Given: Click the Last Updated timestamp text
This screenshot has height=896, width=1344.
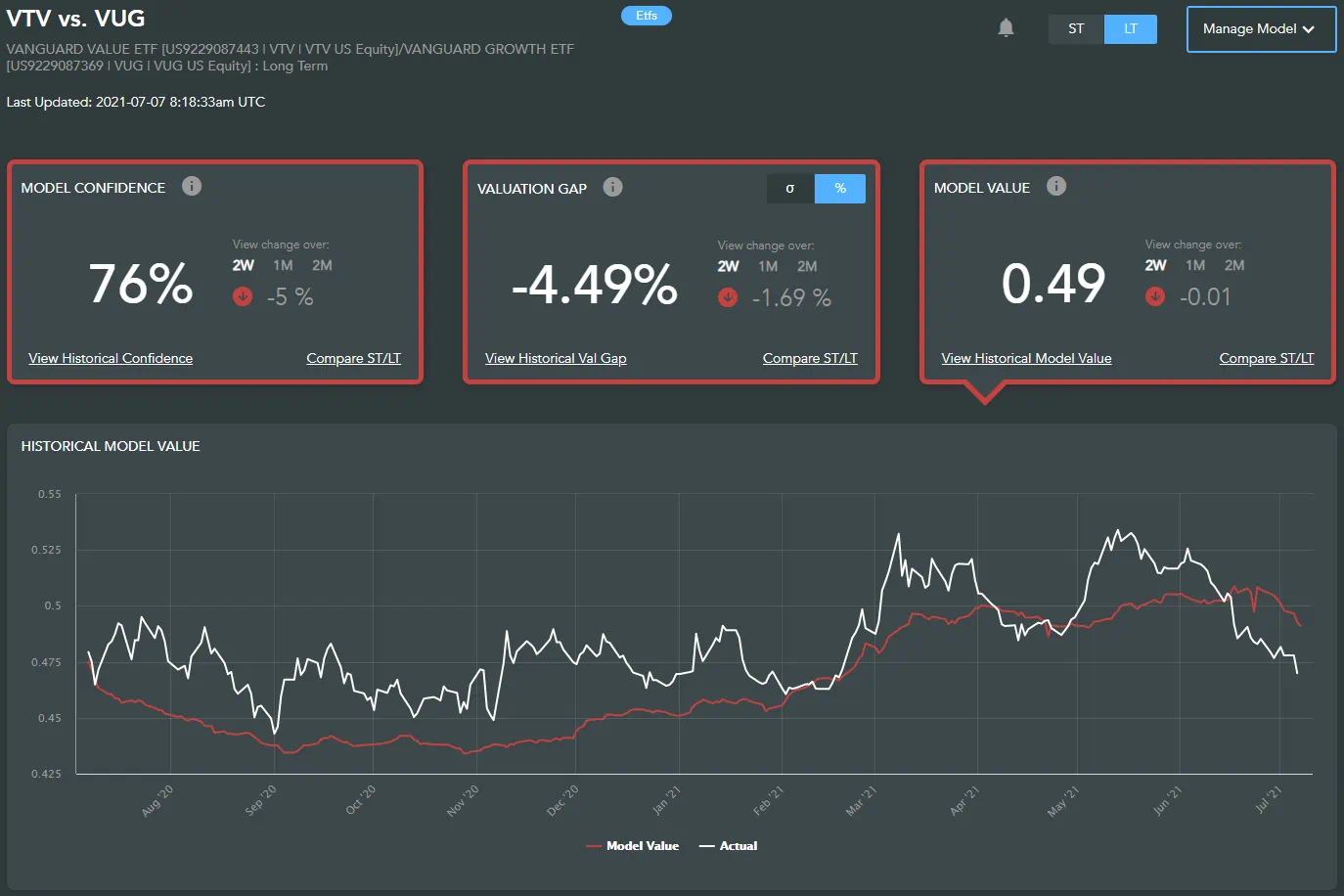Looking at the screenshot, I should [x=136, y=102].
